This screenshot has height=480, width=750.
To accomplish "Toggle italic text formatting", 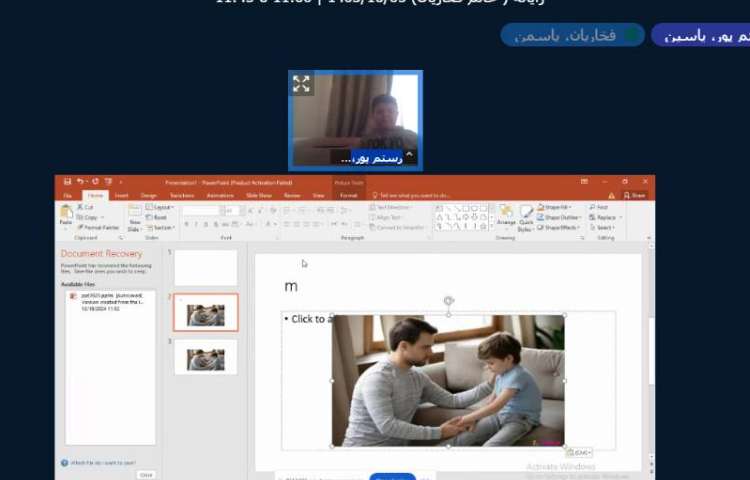I will tap(196, 225).
